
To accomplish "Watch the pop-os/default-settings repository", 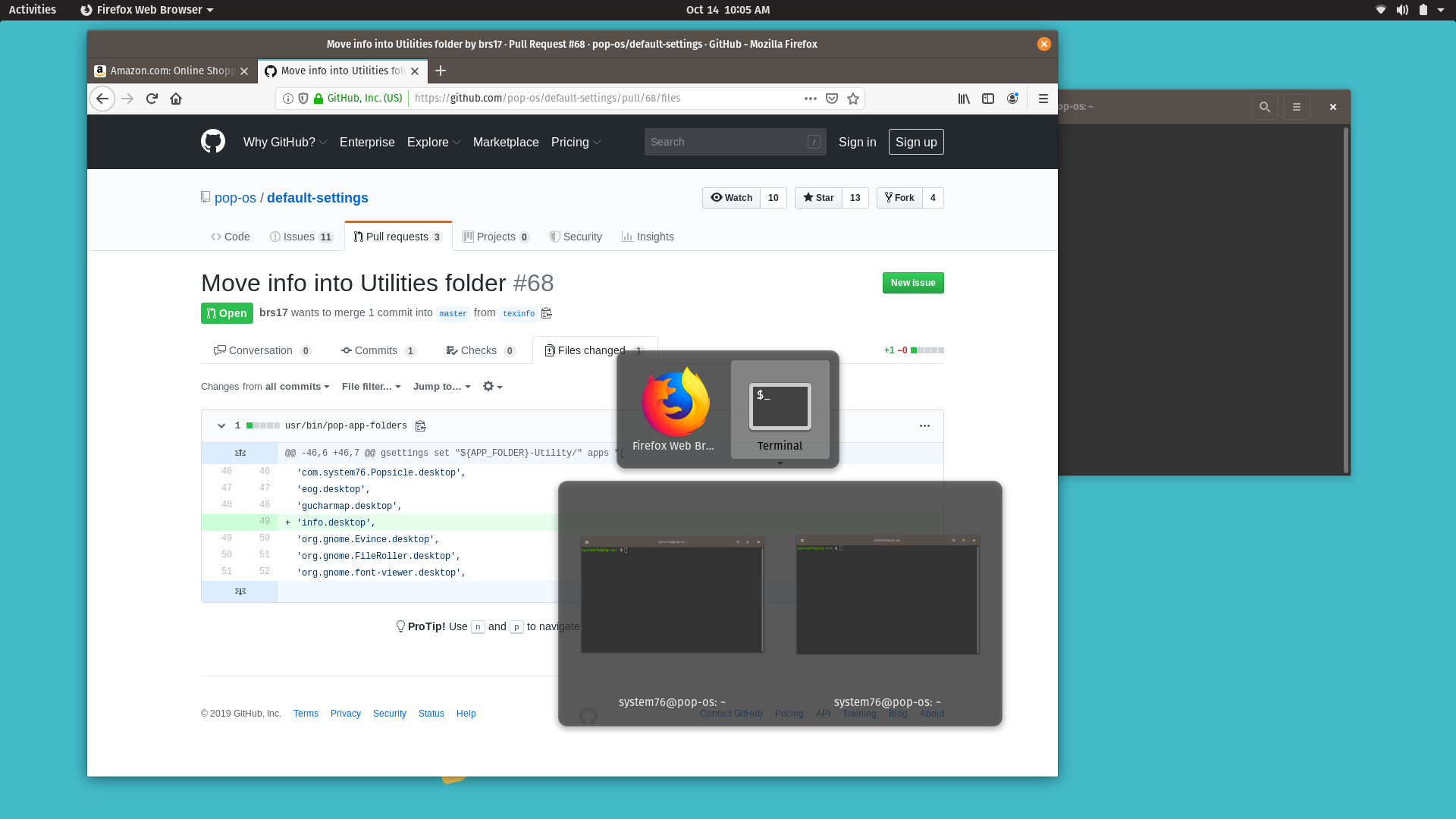I will point(730,198).
